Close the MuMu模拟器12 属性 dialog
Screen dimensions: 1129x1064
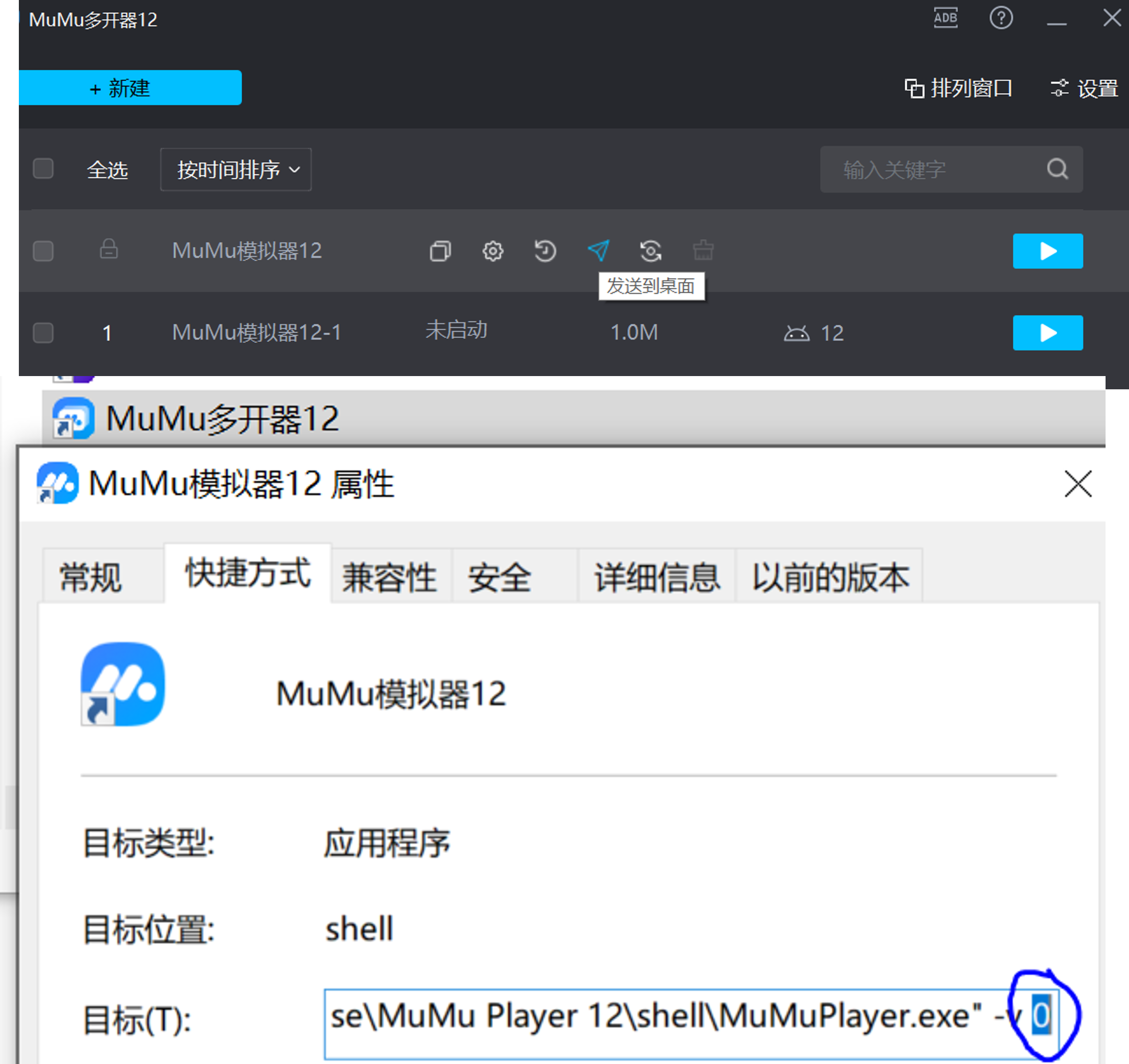(1078, 484)
